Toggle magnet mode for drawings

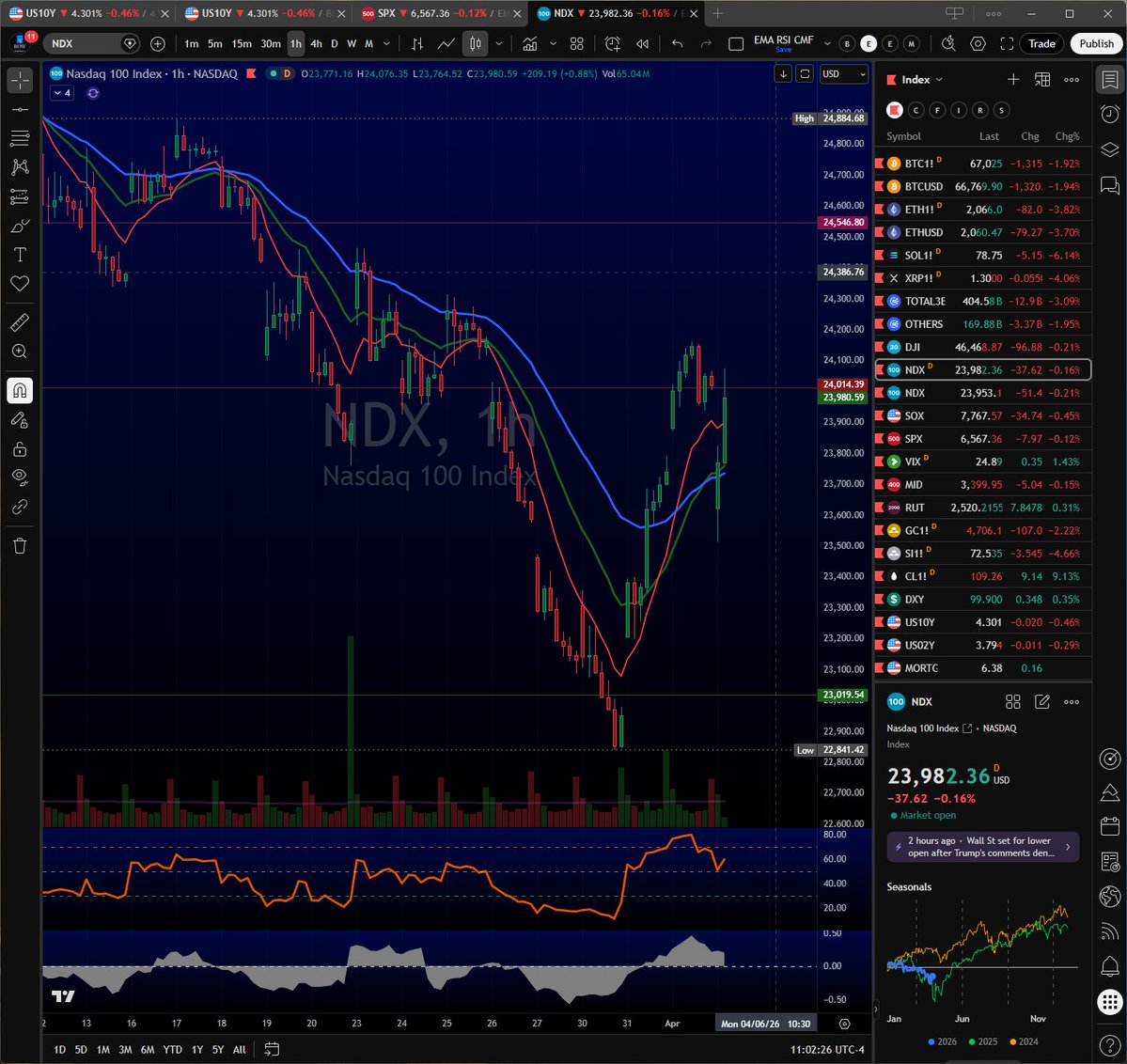pyautogui.click(x=20, y=390)
